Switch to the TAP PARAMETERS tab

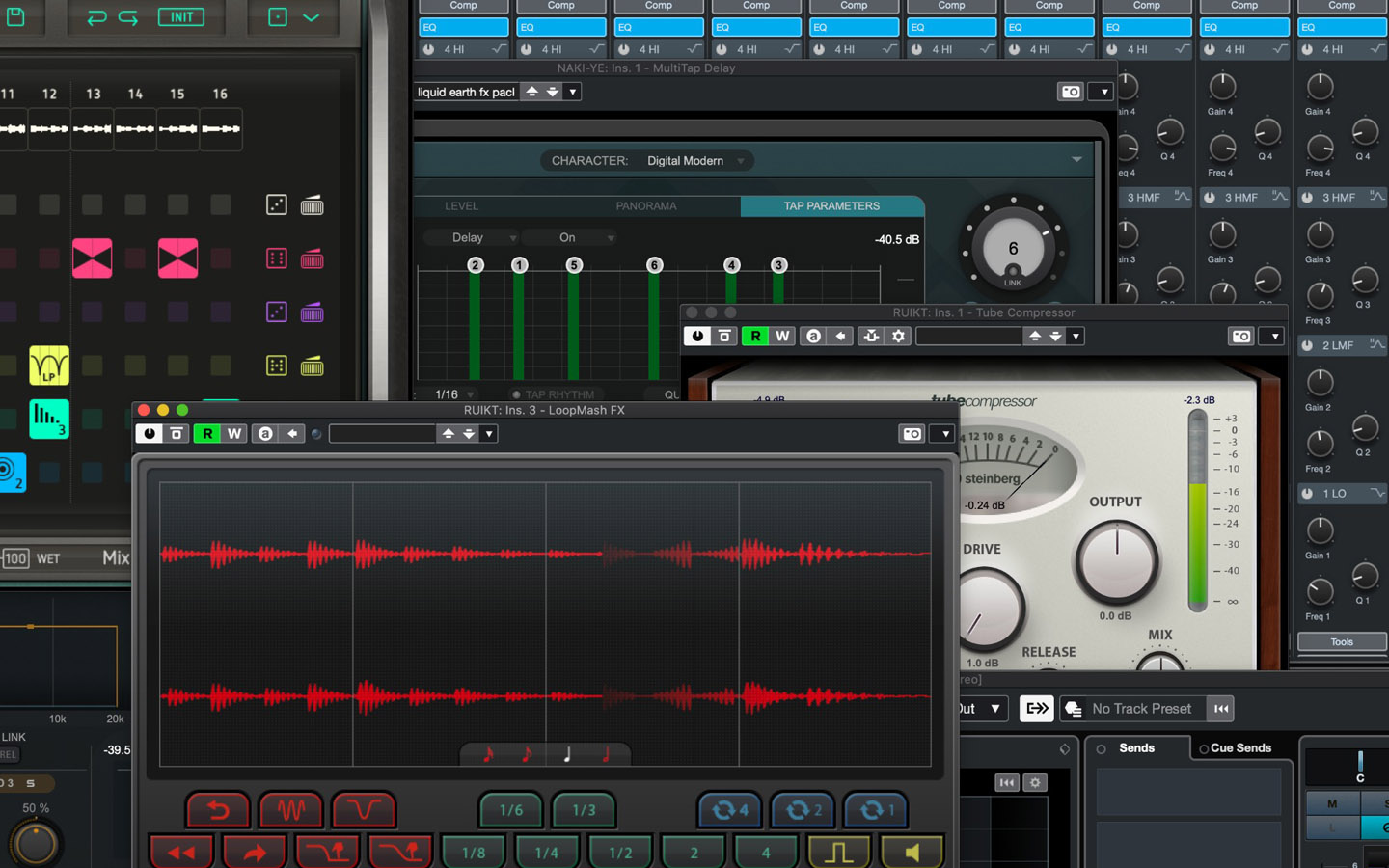pos(831,206)
